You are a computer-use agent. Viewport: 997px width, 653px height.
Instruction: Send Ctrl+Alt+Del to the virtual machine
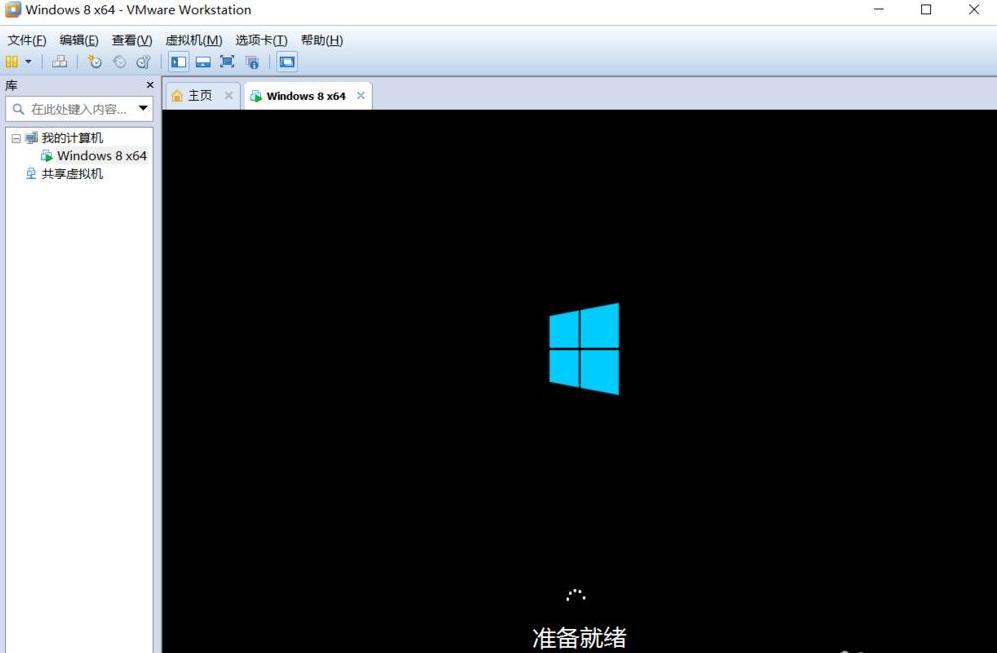(60, 61)
